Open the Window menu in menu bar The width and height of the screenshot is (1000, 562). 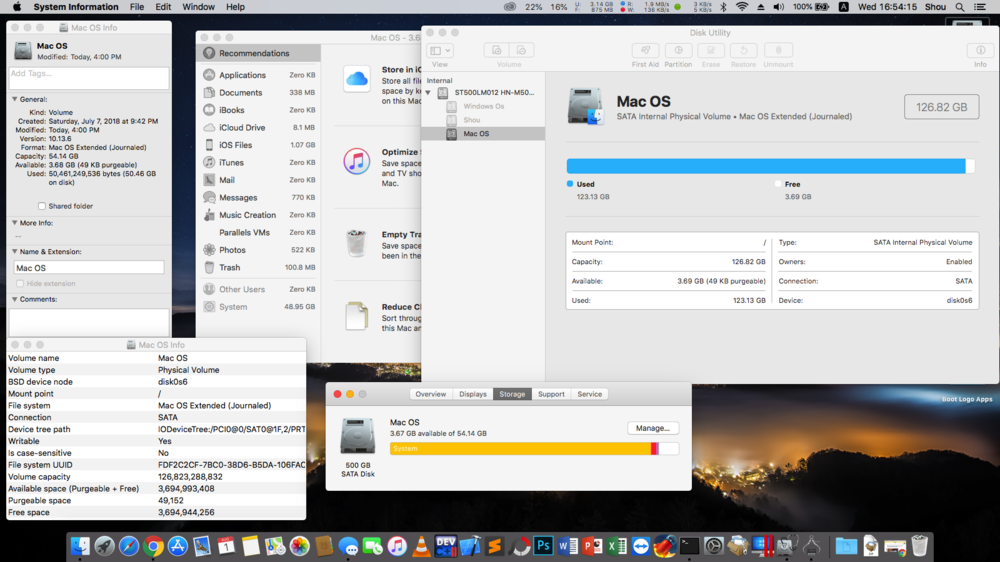tap(198, 7)
